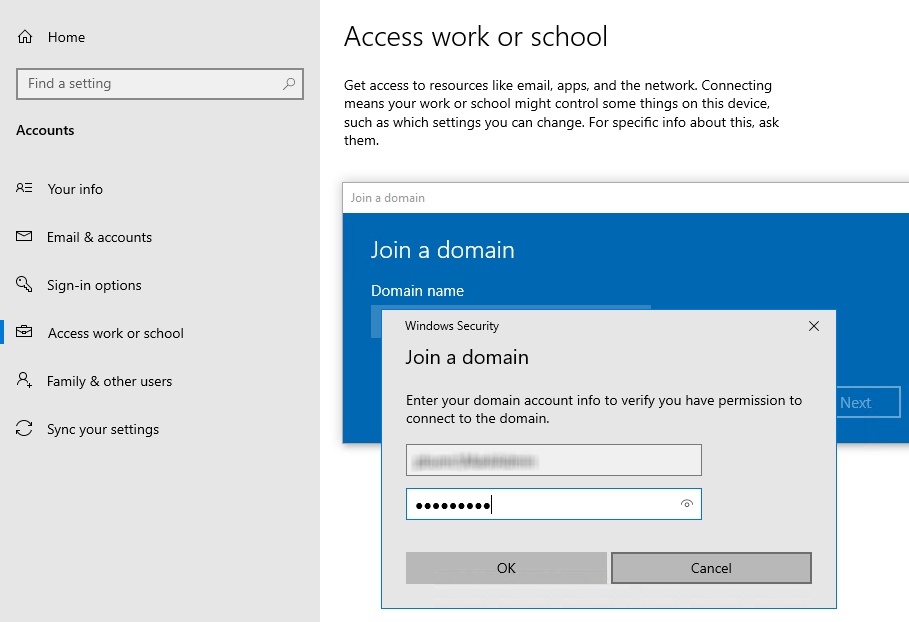Click the Your info person icon
The image size is (909, 622).
point(24,188)
